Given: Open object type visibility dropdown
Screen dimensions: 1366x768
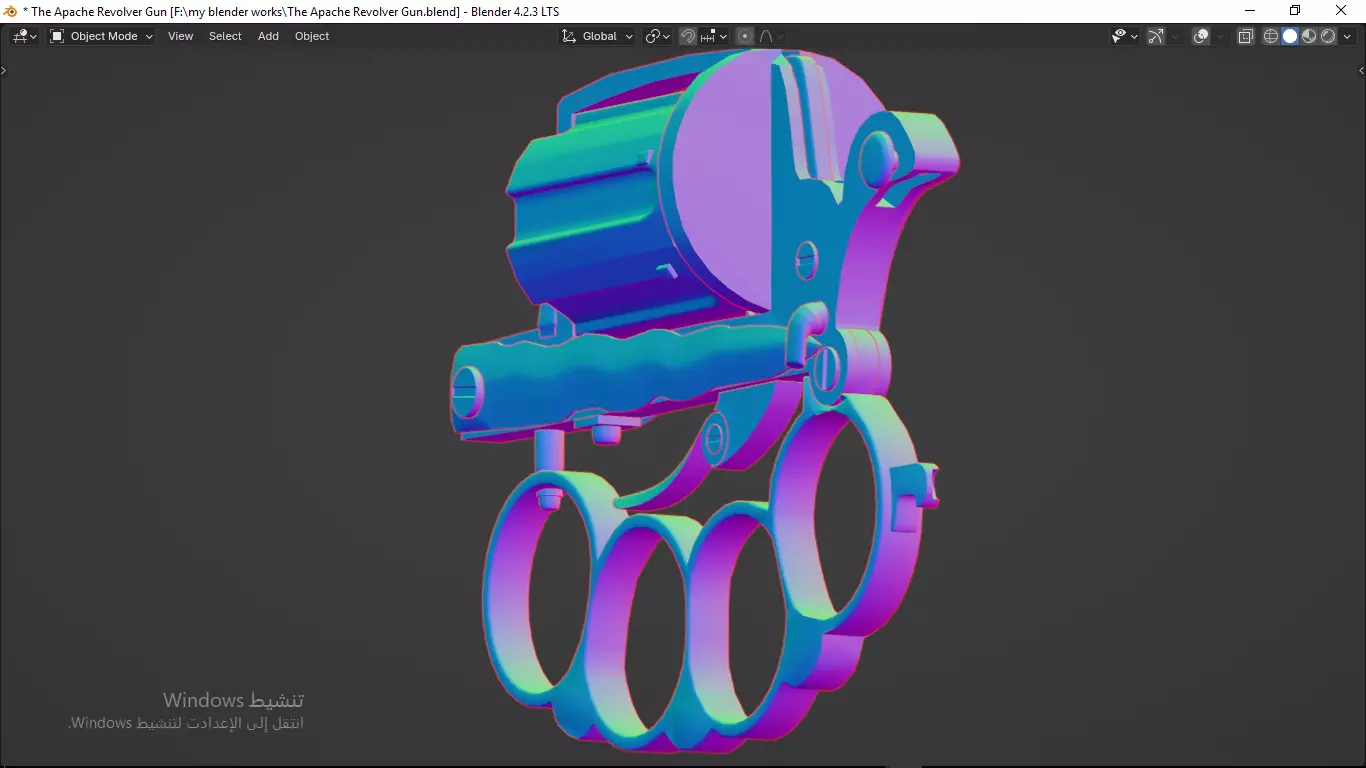Looking at the screenshot, I should (1125, 36).
